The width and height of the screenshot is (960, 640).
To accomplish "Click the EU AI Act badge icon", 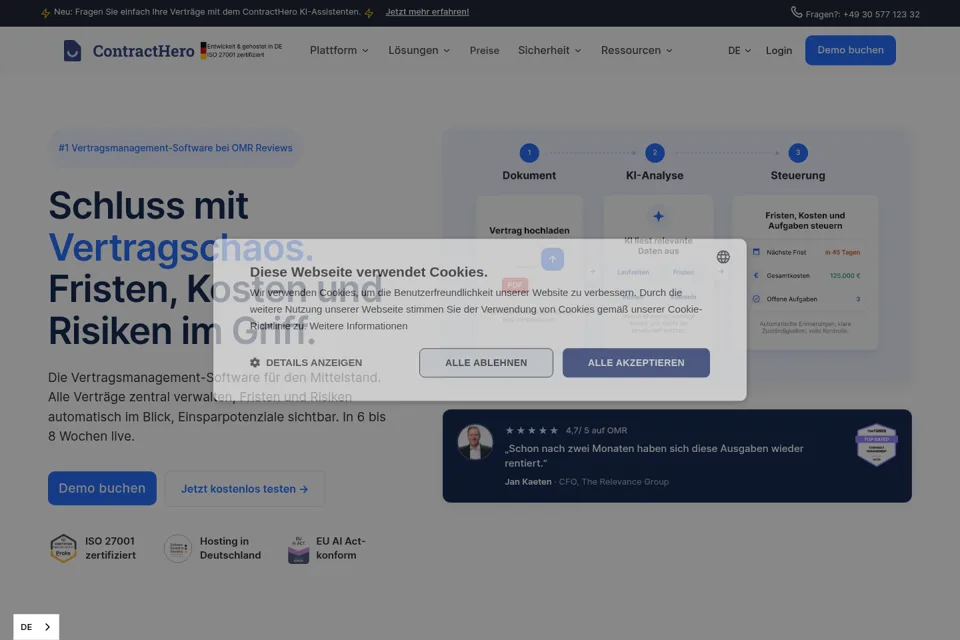I will (x=298, y=549).
